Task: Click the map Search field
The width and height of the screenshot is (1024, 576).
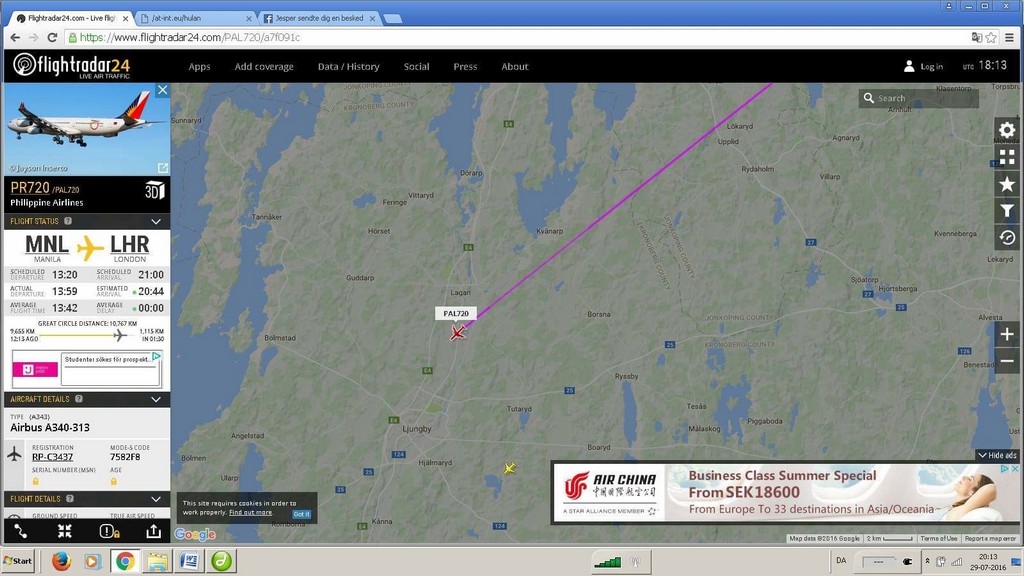Action: point(919,98)
